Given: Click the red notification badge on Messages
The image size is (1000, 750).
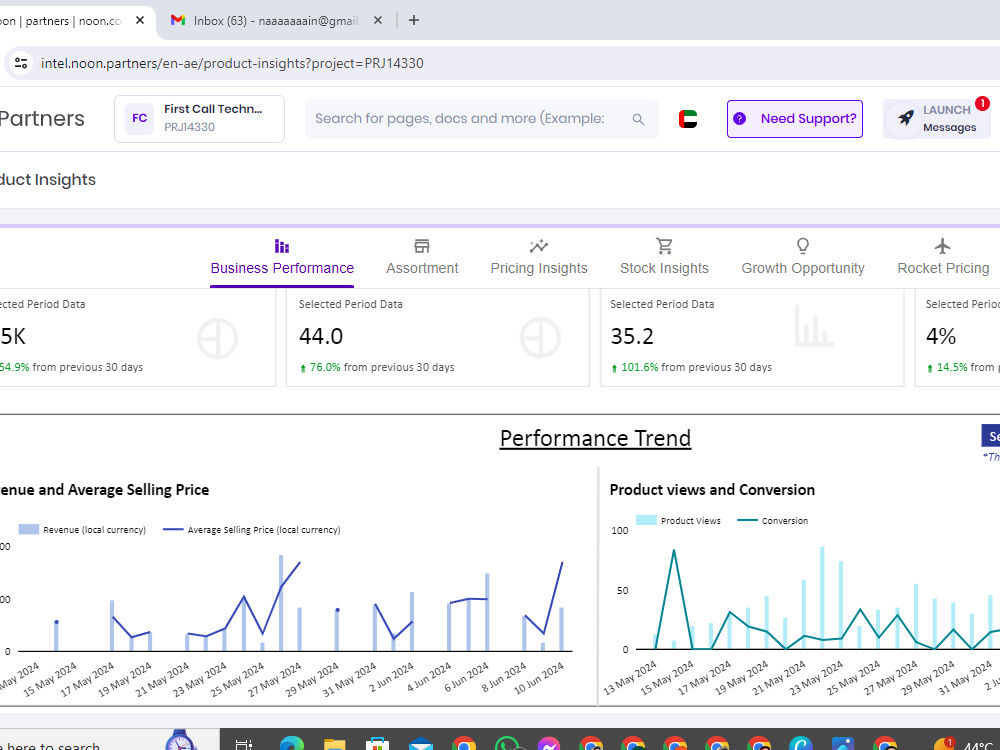Looking at the screenshot, I should pos(982,103).
